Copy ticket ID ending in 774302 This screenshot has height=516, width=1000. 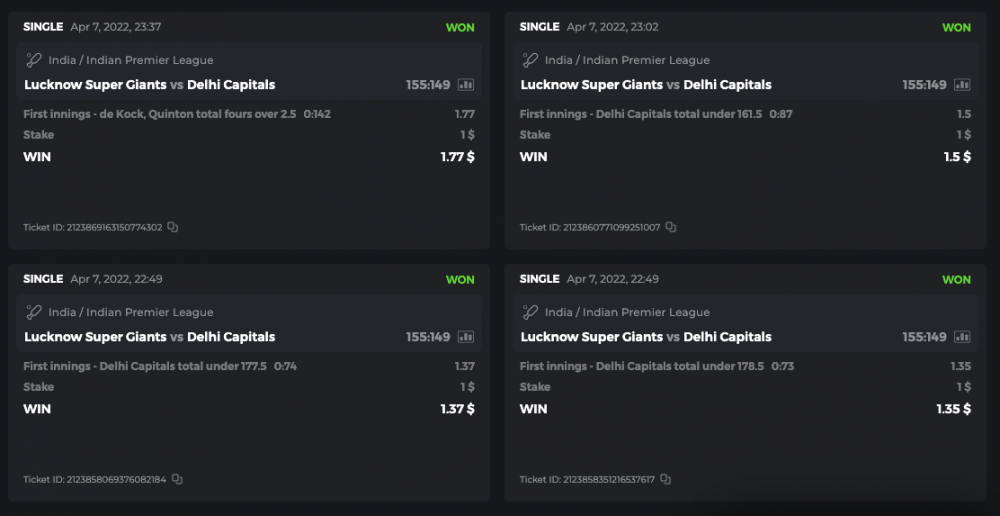(x=173, y=227)
